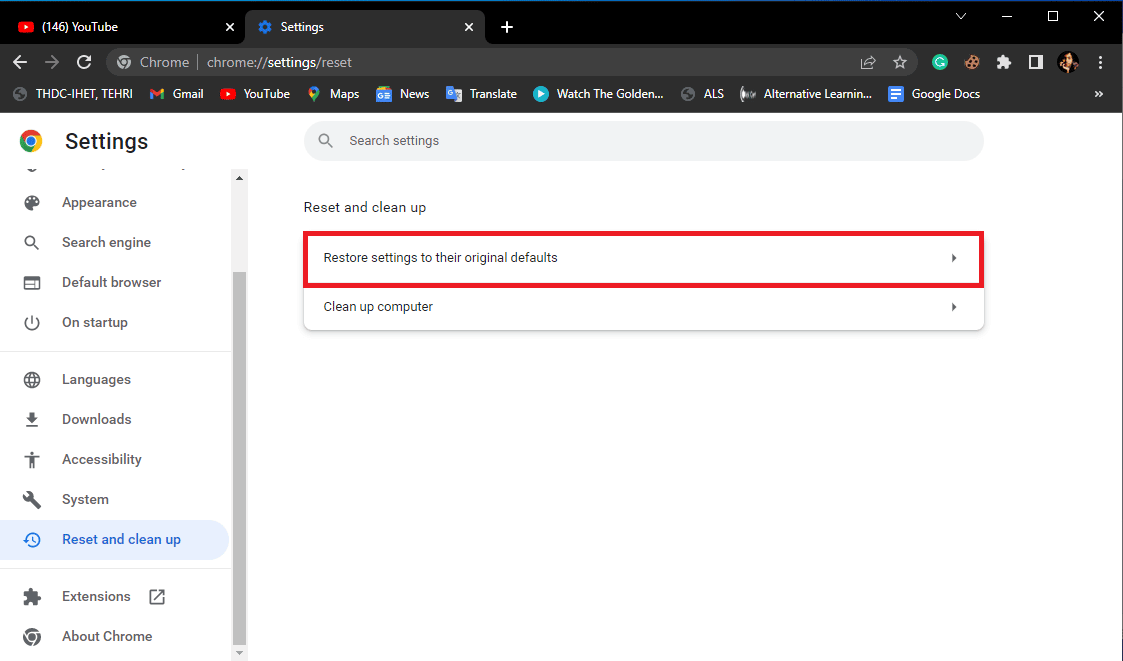The width and height of the screenshot is (1123, 661).
Task: Open the Google Docs bookmark
Action: tap(934, 94)
